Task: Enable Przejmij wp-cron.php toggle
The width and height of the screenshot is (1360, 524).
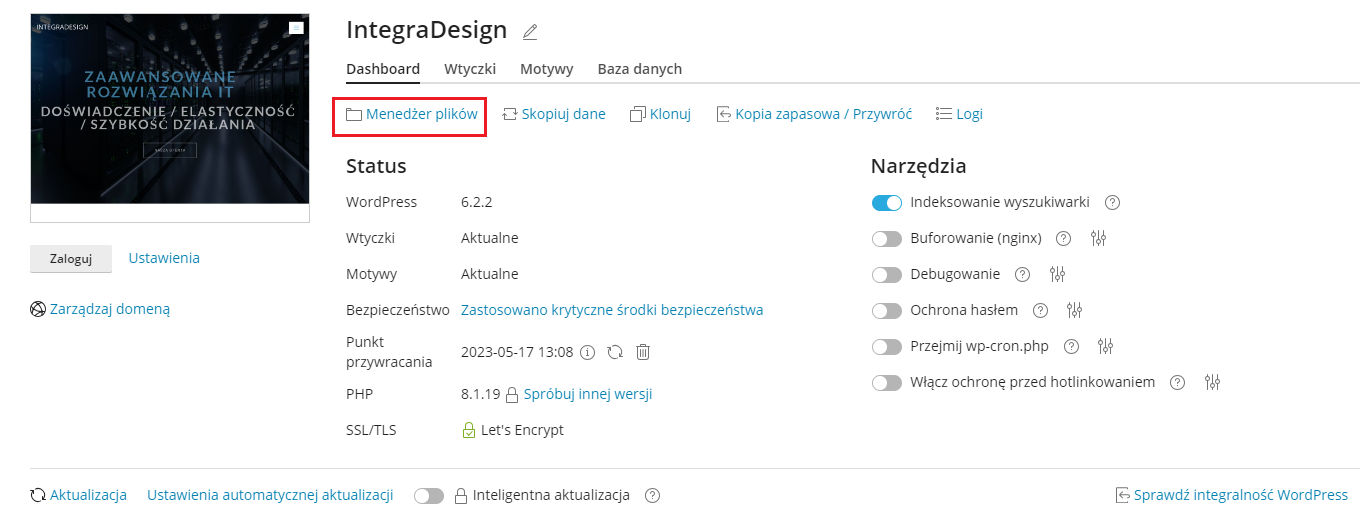Action: tap(887, 347)
